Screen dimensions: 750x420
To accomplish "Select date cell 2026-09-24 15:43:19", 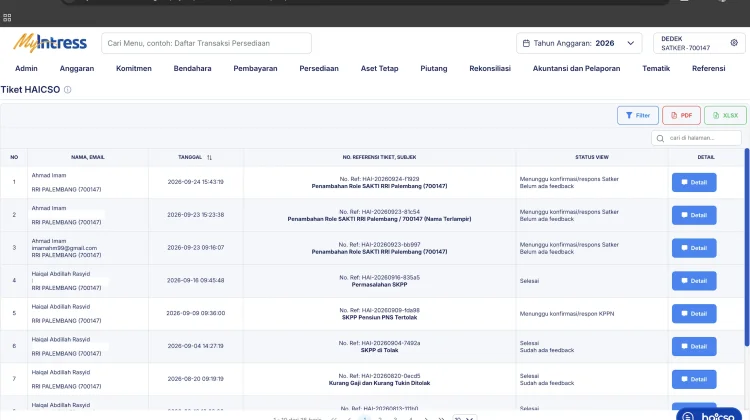I will tap(195, 182).
